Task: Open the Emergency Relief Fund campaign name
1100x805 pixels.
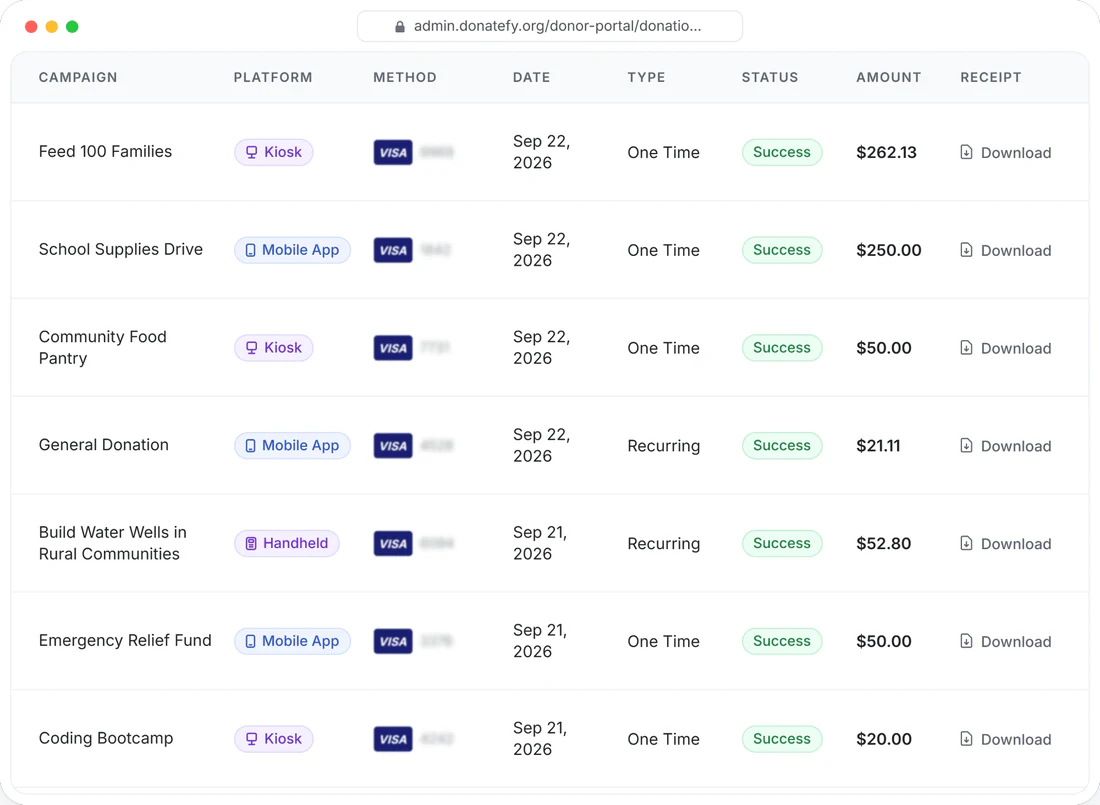Action: (x=125, y=640)
